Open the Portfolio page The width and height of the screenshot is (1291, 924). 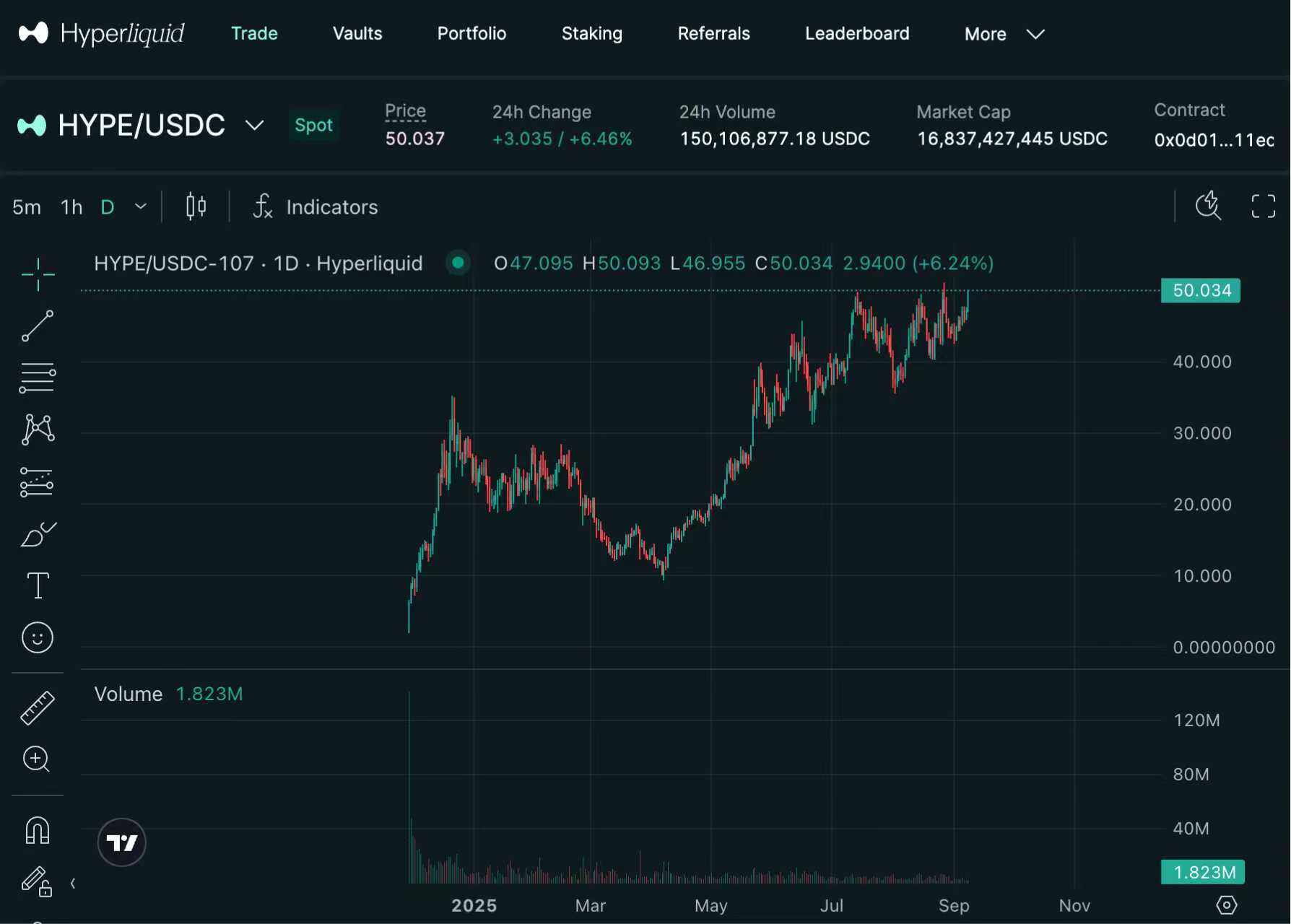click(x=471, y=33)
